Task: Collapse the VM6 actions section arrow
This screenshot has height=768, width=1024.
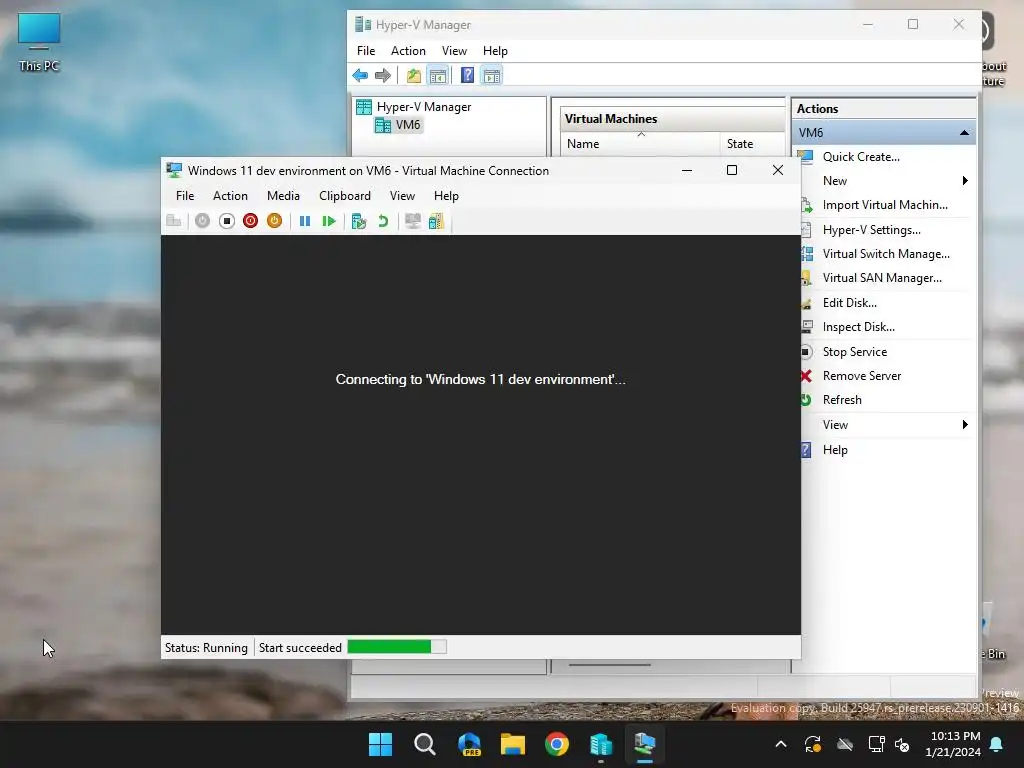Action: coord(964,133)
